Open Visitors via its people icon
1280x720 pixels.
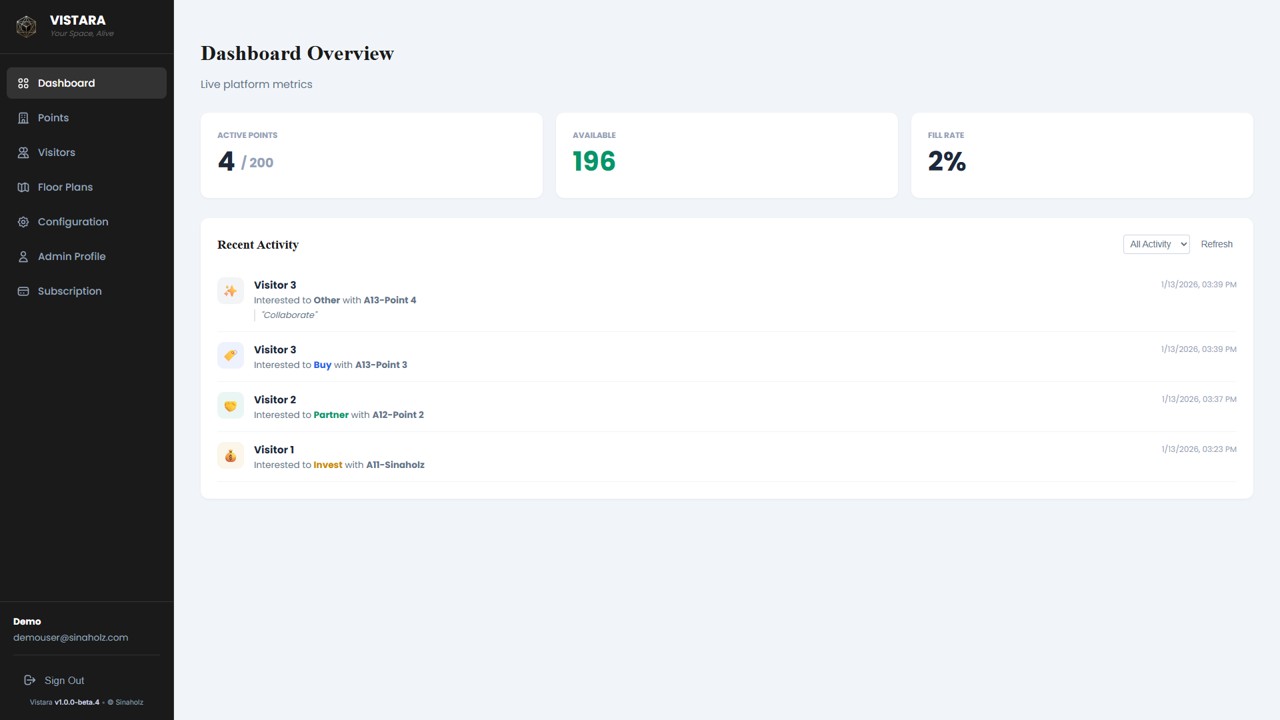click(22, 152)
